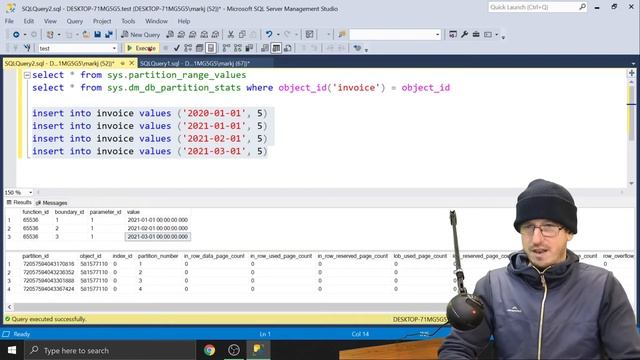640x360 pixels.
Task: Click the Navigate Backward toolbar icon
Action: [16, 35]
